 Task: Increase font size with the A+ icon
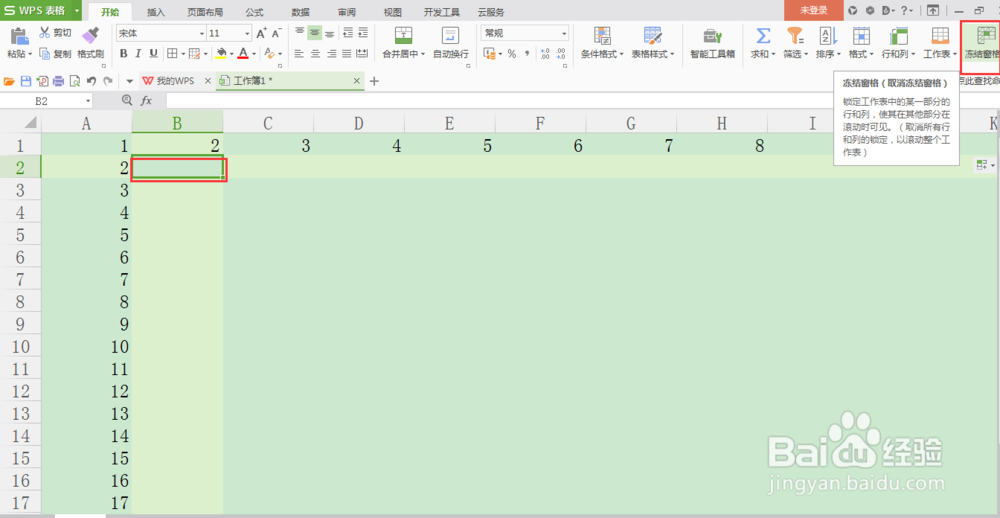261,33
